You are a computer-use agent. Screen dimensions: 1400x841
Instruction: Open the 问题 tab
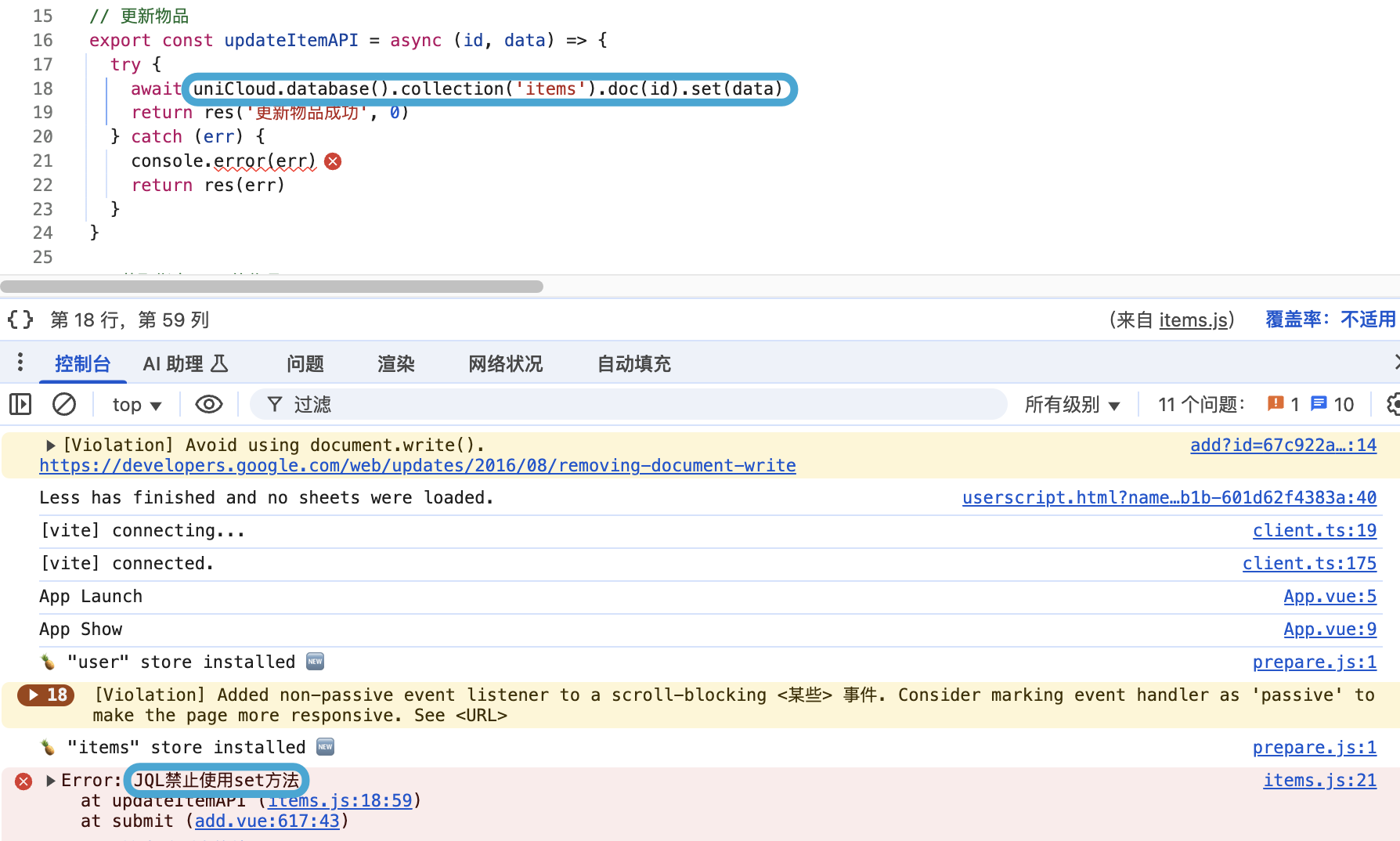[305, 363]
